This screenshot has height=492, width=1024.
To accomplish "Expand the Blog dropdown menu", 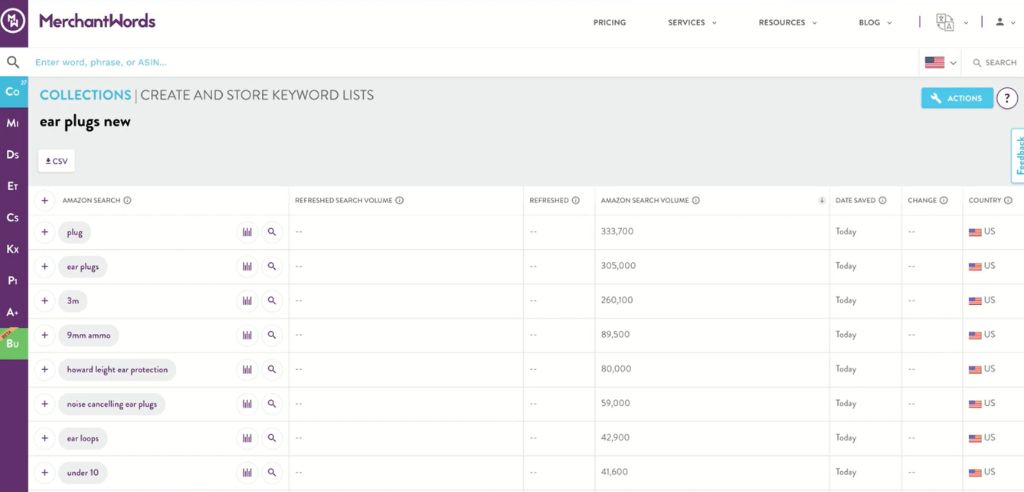I will tap(875, 22).
